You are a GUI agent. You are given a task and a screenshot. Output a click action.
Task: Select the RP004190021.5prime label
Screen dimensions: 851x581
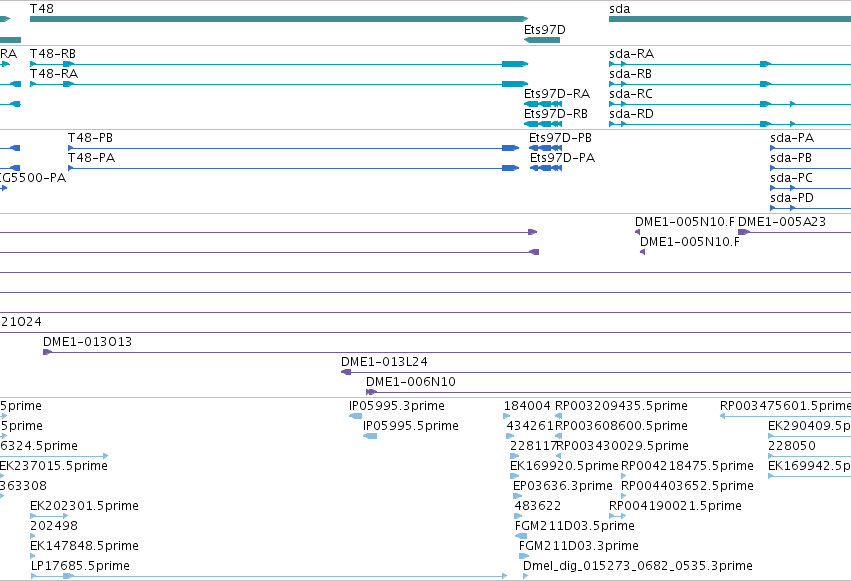pyautogui.click(x=675, y=506)
